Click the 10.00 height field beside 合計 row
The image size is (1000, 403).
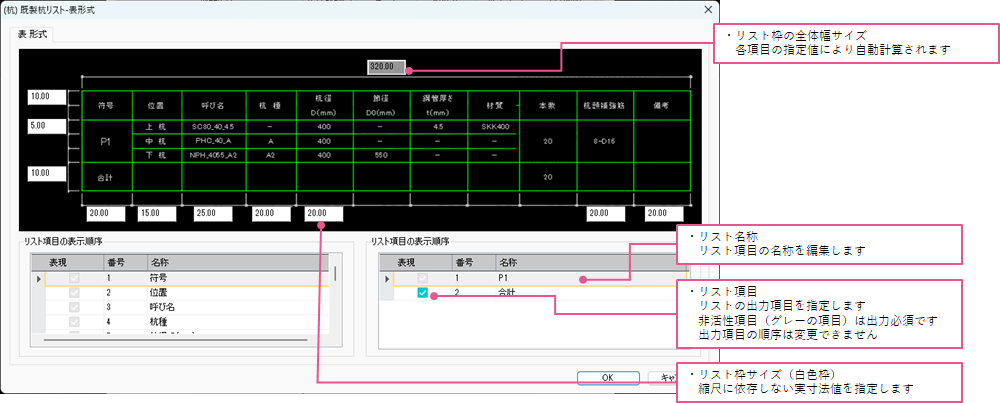click(x=46, y=172)
